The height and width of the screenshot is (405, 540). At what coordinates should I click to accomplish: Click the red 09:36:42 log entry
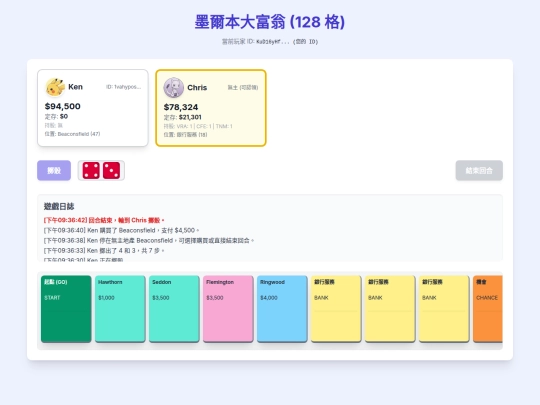[x=104, y=220]
